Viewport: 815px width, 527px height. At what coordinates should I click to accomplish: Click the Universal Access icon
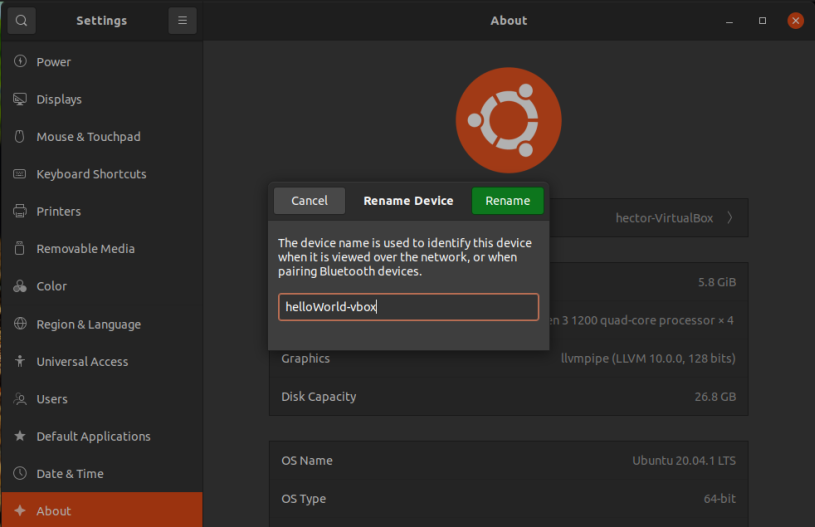pyautogui.click(x=20, y=361)
